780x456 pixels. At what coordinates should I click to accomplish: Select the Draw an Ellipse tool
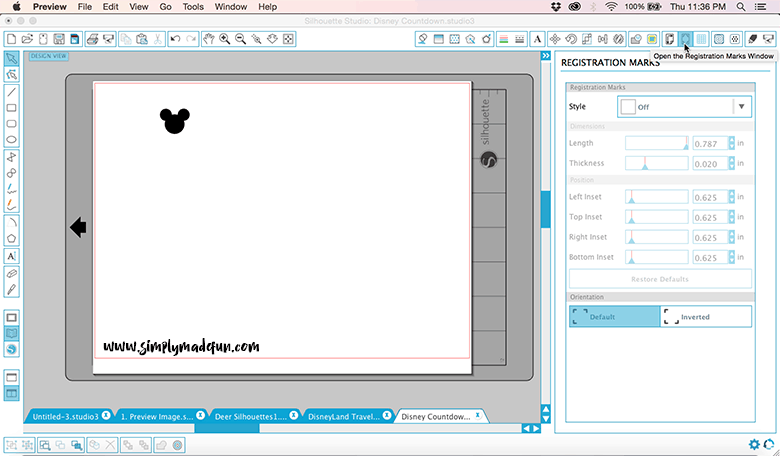click(x=11, y=140)
